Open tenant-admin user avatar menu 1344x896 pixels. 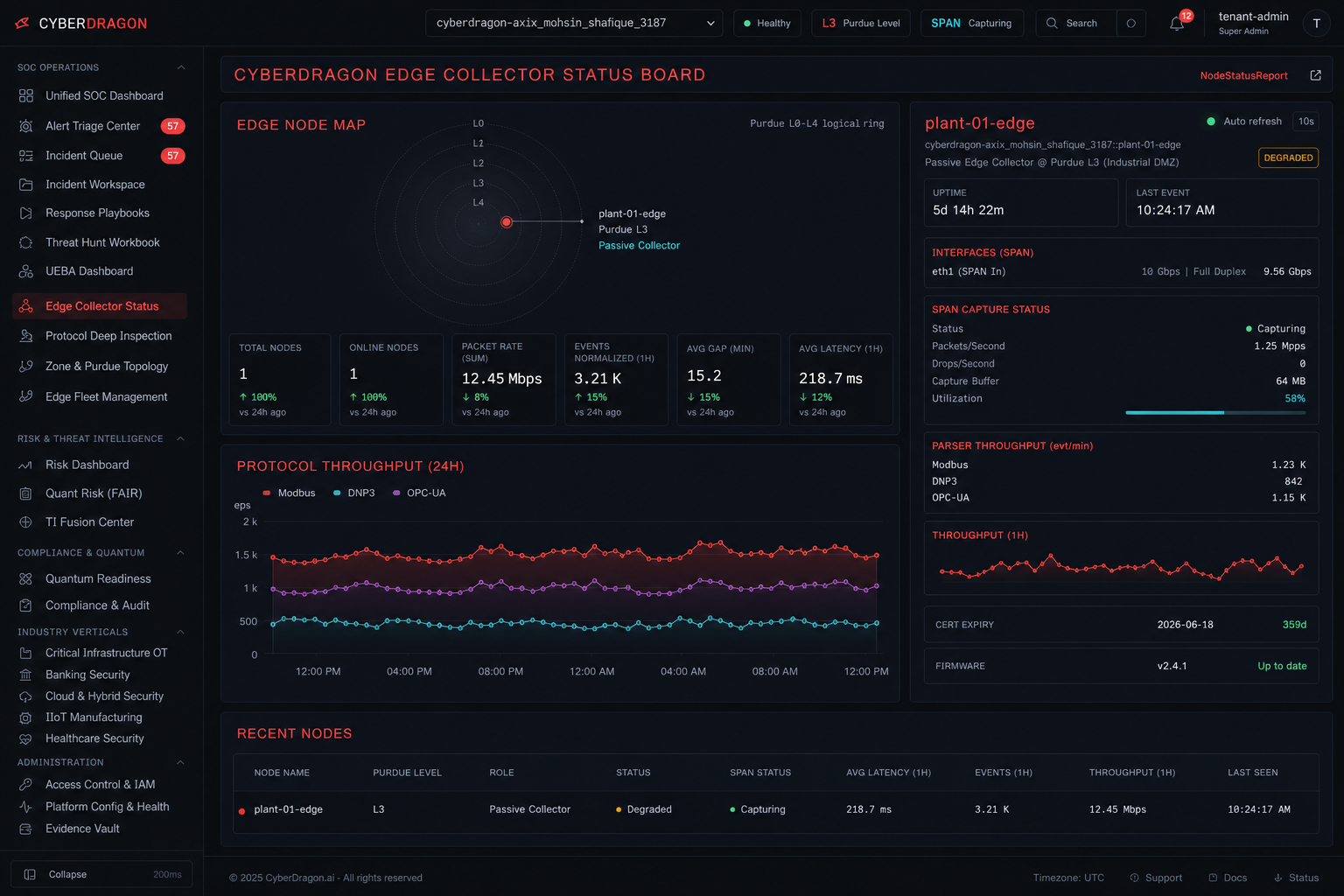pyautogui.click(x=1316, y=24)
